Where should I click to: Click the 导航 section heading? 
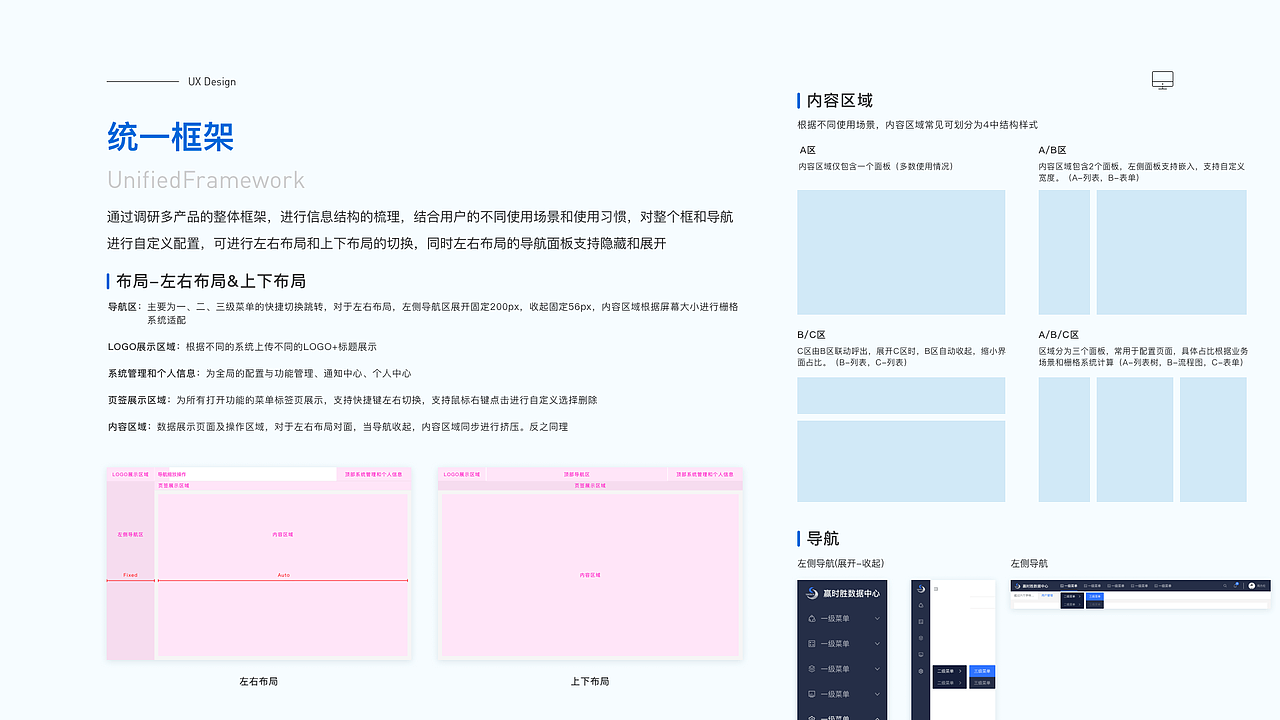(x=823, y=538)
